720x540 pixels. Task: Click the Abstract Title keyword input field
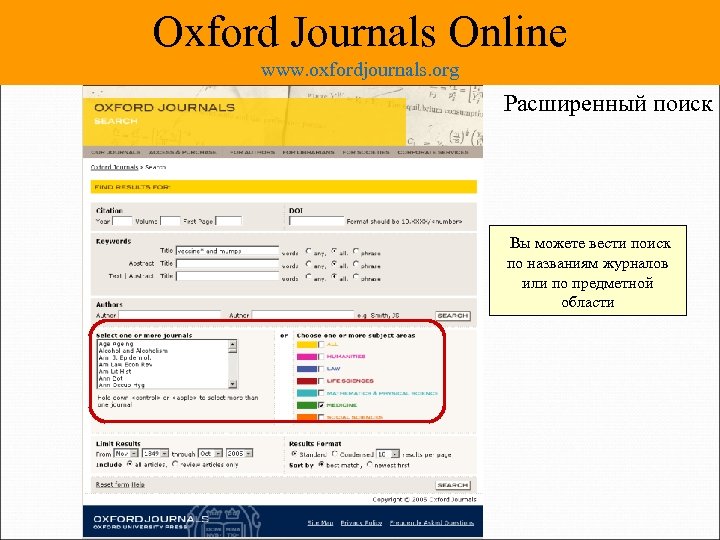227,264
